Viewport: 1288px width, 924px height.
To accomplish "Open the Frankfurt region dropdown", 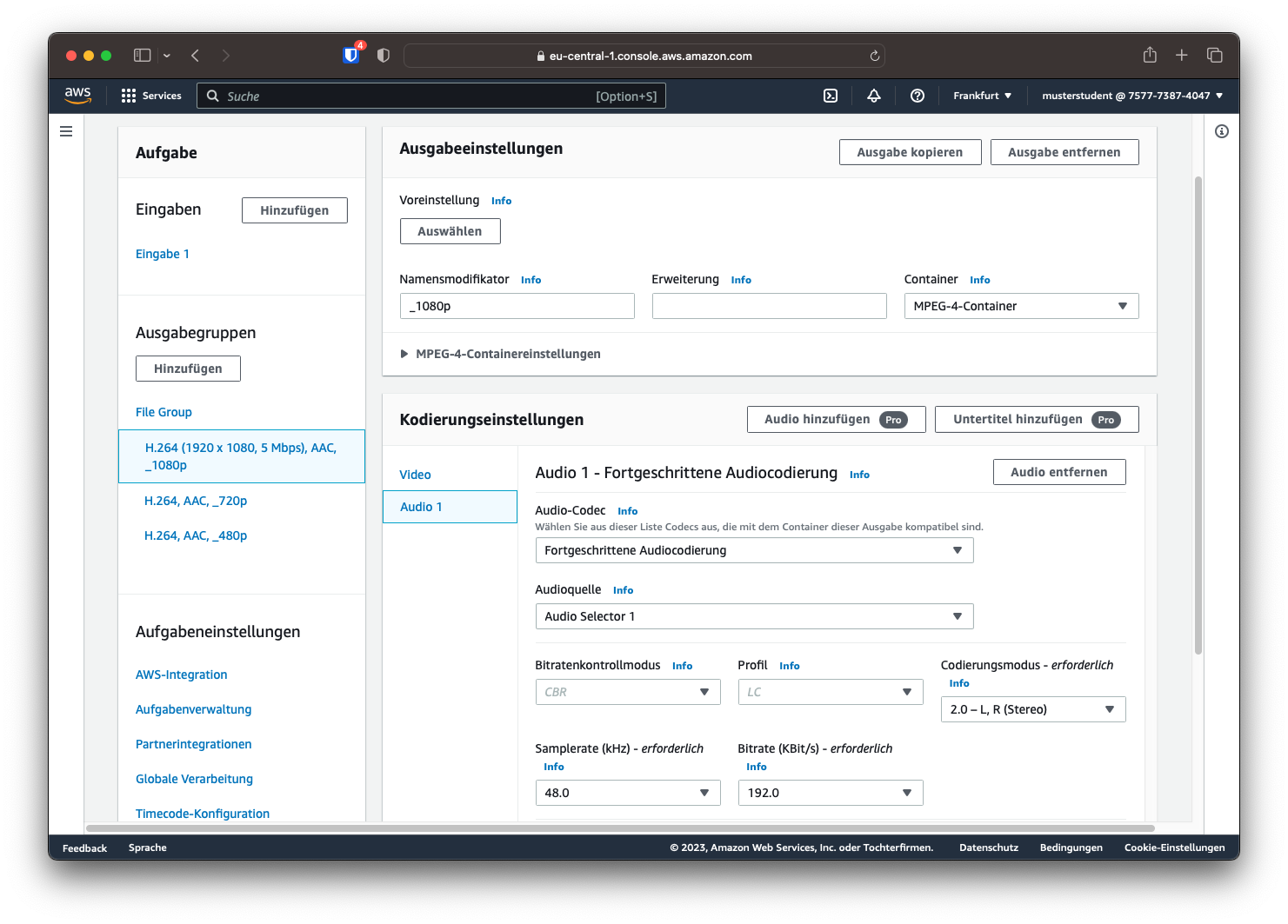I will [x=982, y=96].
